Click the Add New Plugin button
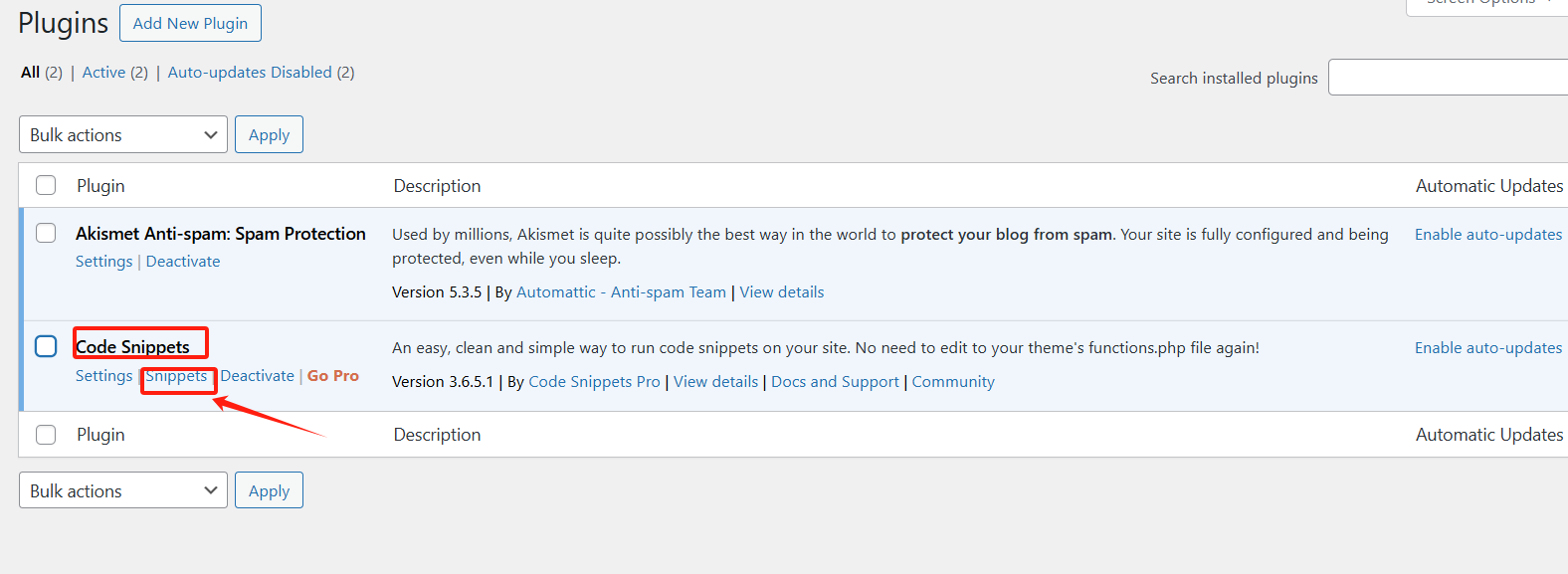The width and height of the screenshot is (1568, 574). pos(190,23)
